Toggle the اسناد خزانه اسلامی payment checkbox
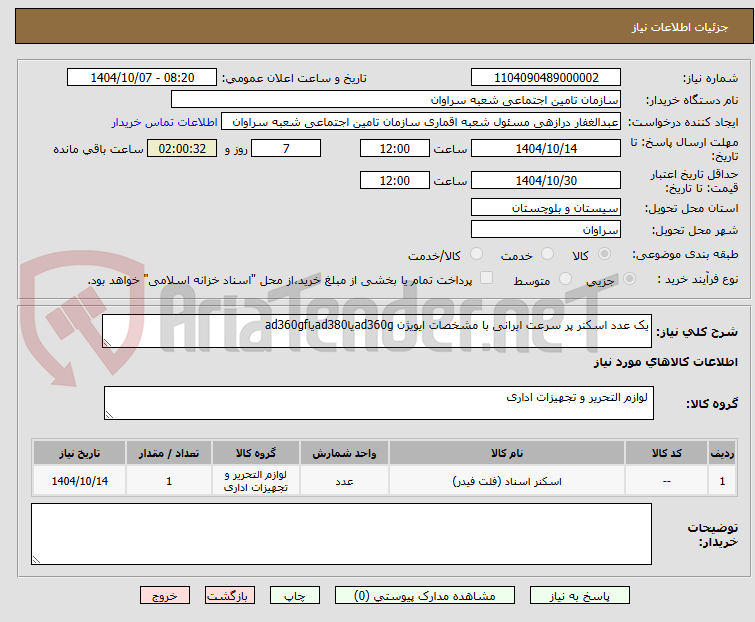Image resolution: width=755 pixels, height=622 pixels. pyautogui.click(x=487, y=278)
